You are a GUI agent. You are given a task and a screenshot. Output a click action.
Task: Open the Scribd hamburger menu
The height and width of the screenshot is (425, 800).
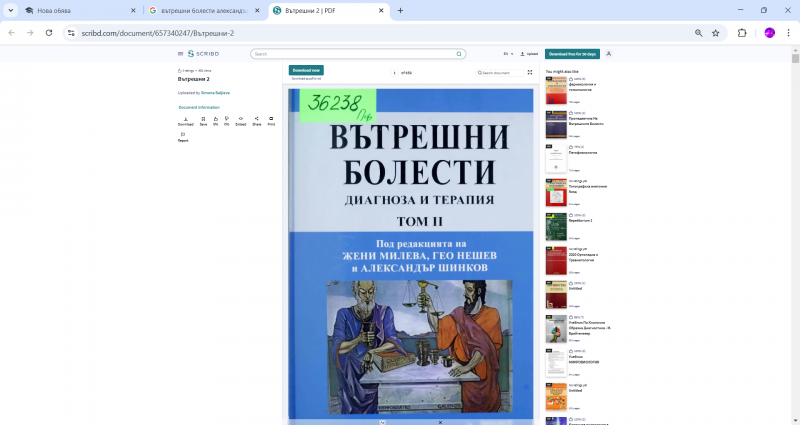click(x=180, y=54)
